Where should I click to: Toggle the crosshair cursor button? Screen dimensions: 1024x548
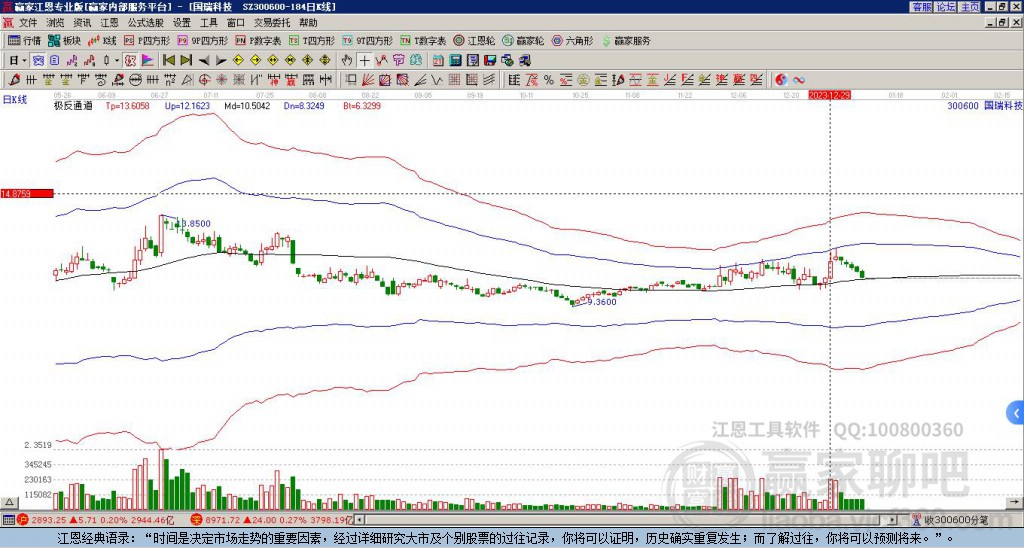coord(364,60)
